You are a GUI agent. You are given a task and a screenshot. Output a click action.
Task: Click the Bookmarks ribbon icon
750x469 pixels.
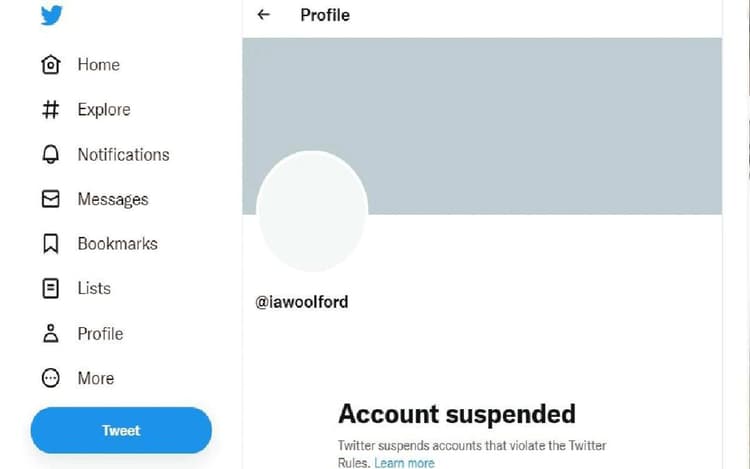(51, 243)
